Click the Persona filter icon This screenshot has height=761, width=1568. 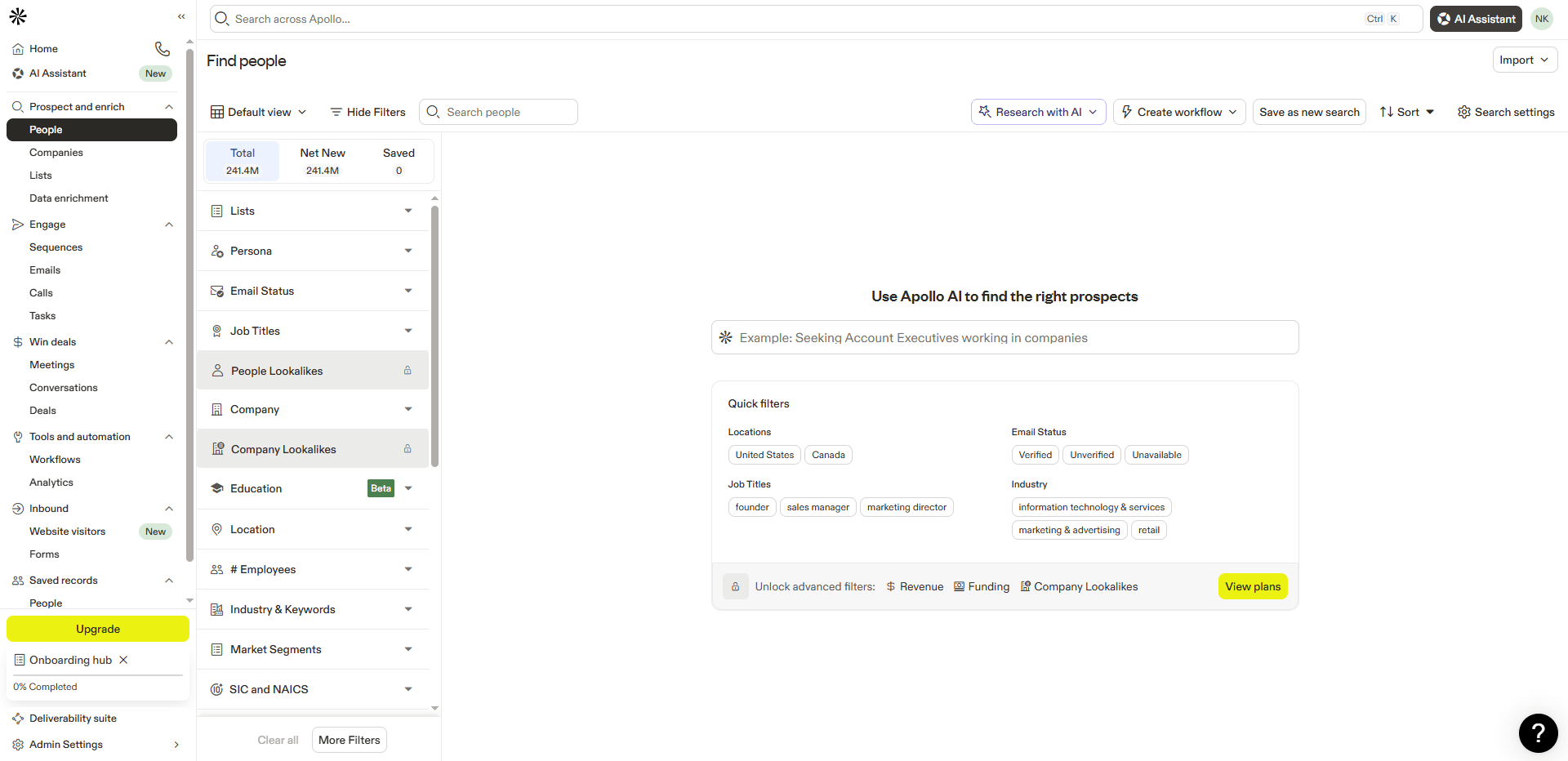click(216, 251)
